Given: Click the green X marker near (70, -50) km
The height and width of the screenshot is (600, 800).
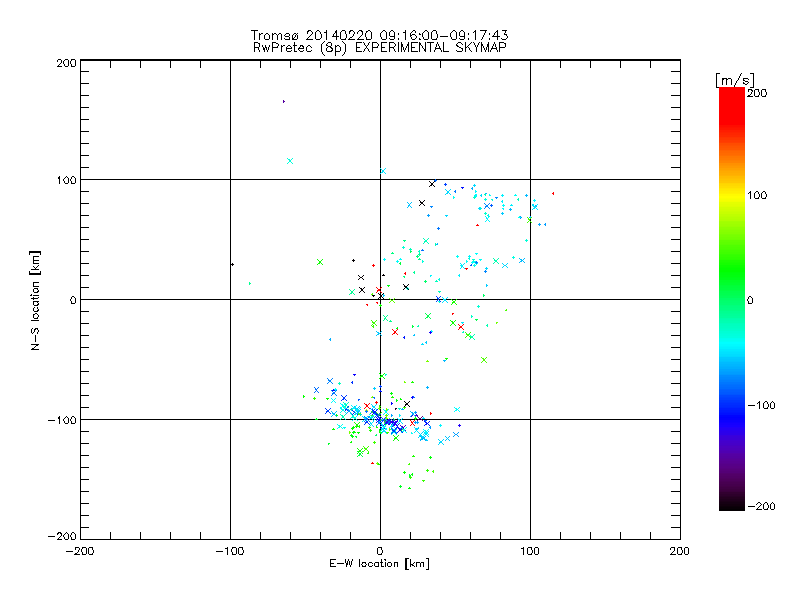Looking at the screenshot, I should (x=484, y=360).
